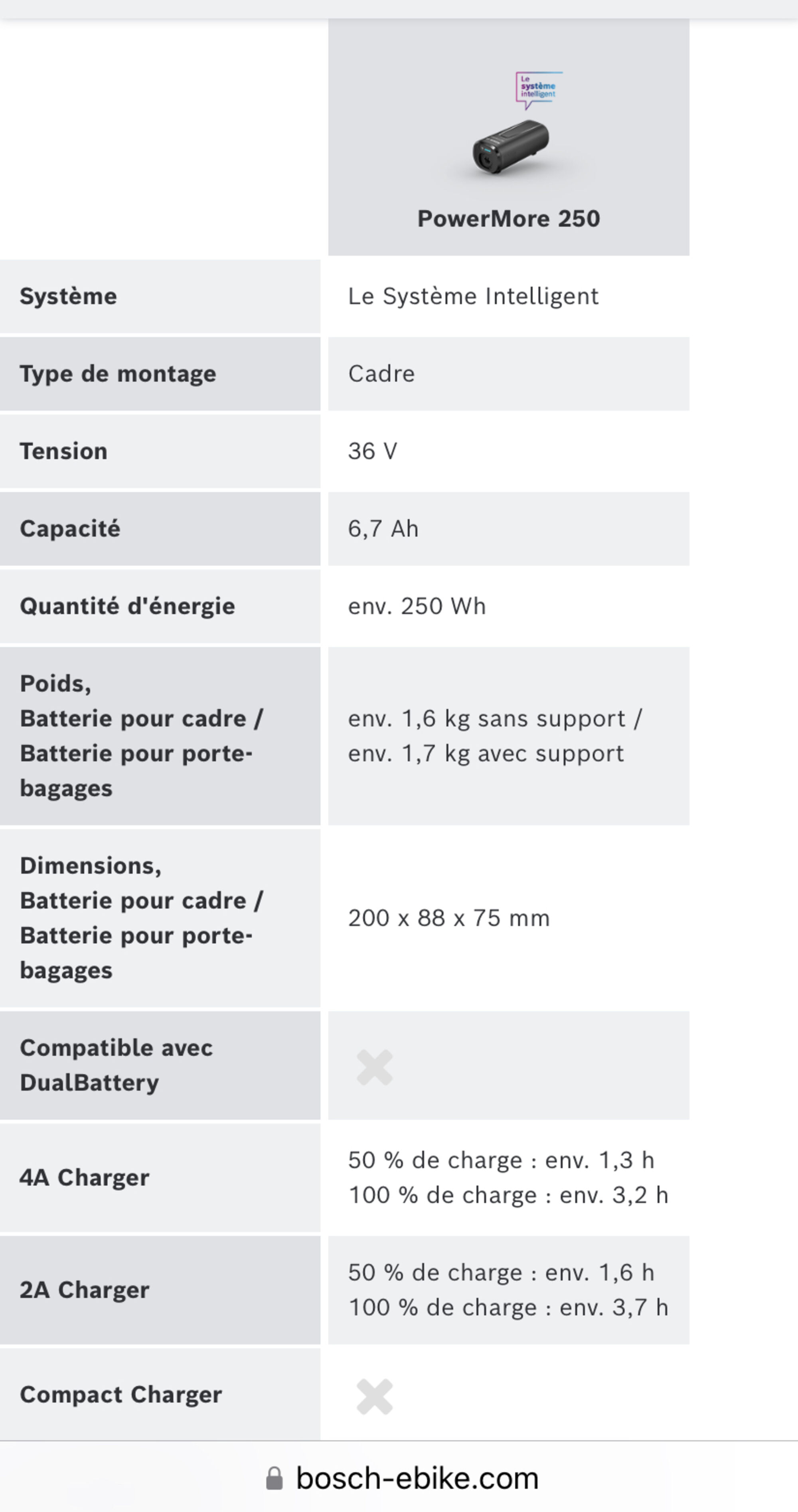Tap the Tension row label
The height and width of the screenshot is (1512, 798).
(64, 451)
